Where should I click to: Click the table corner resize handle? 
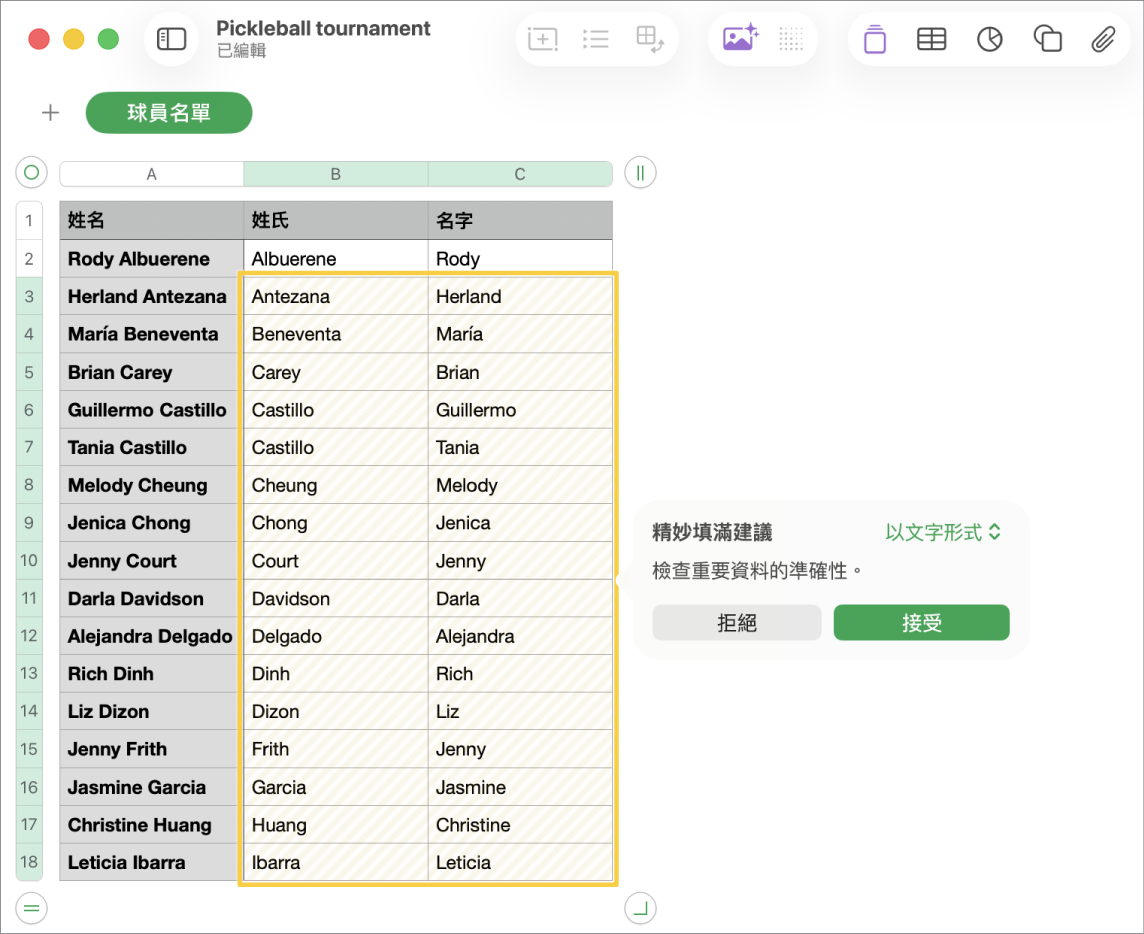point(641,908)
